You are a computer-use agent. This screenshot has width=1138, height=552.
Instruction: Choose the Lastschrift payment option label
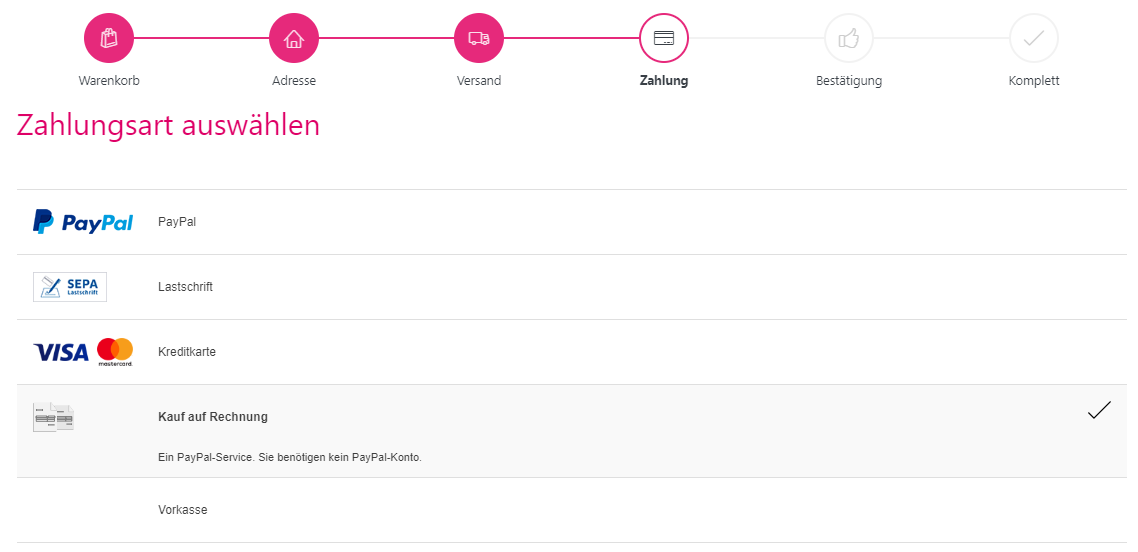click(x=185, y=287)
